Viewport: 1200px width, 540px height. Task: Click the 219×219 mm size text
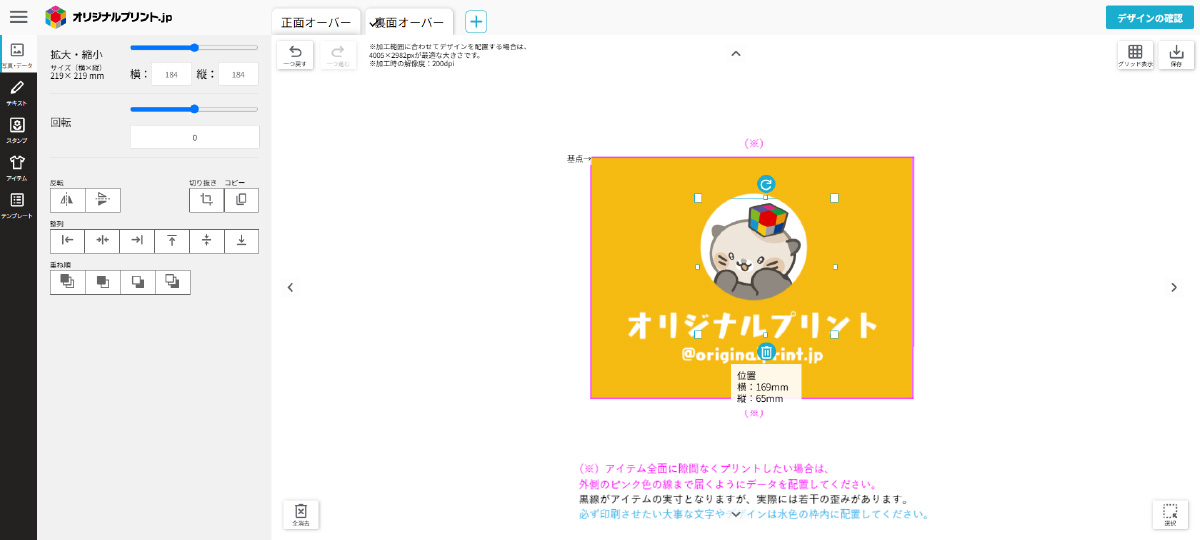pos(77,76)
